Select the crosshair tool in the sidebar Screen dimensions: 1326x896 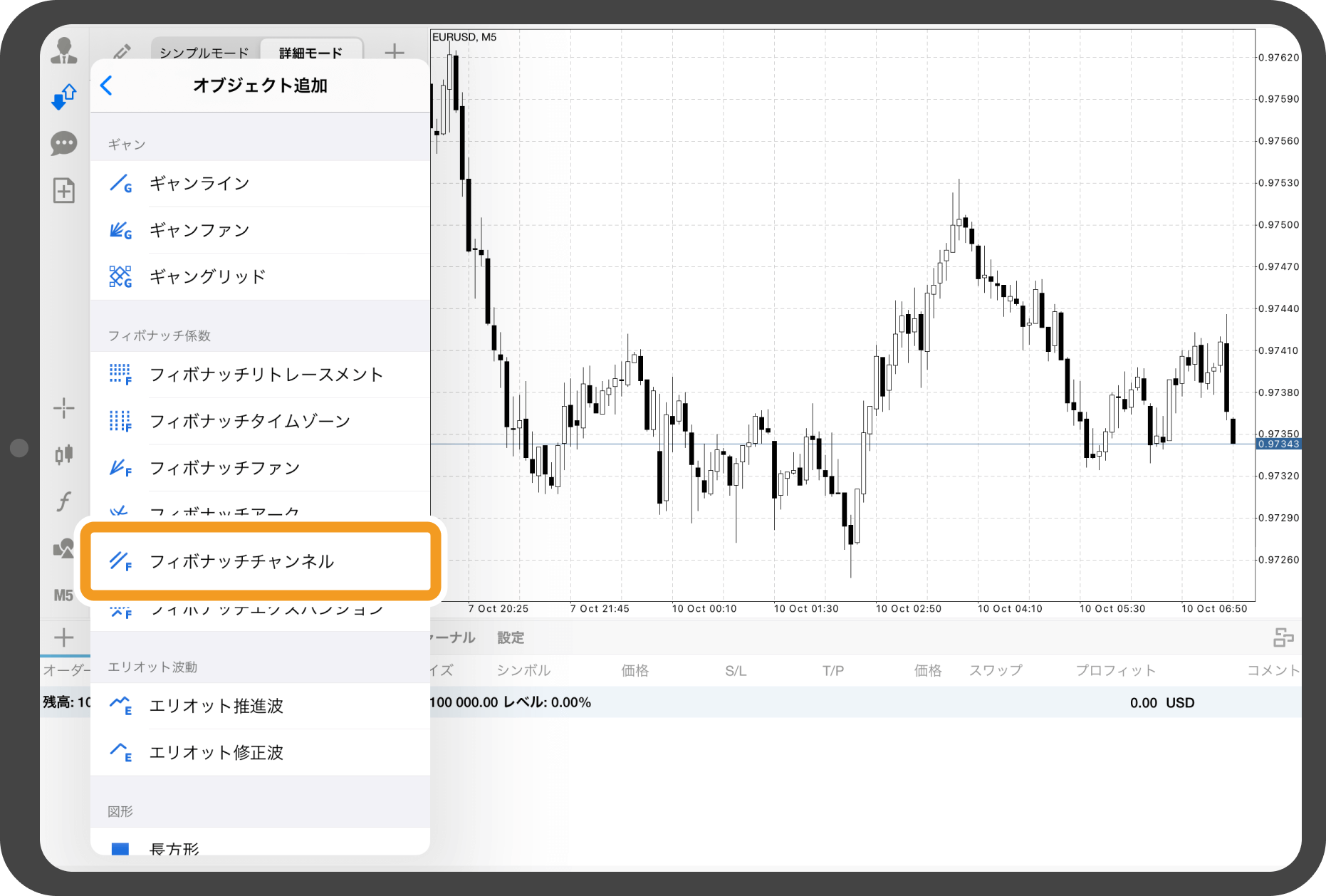64,407
